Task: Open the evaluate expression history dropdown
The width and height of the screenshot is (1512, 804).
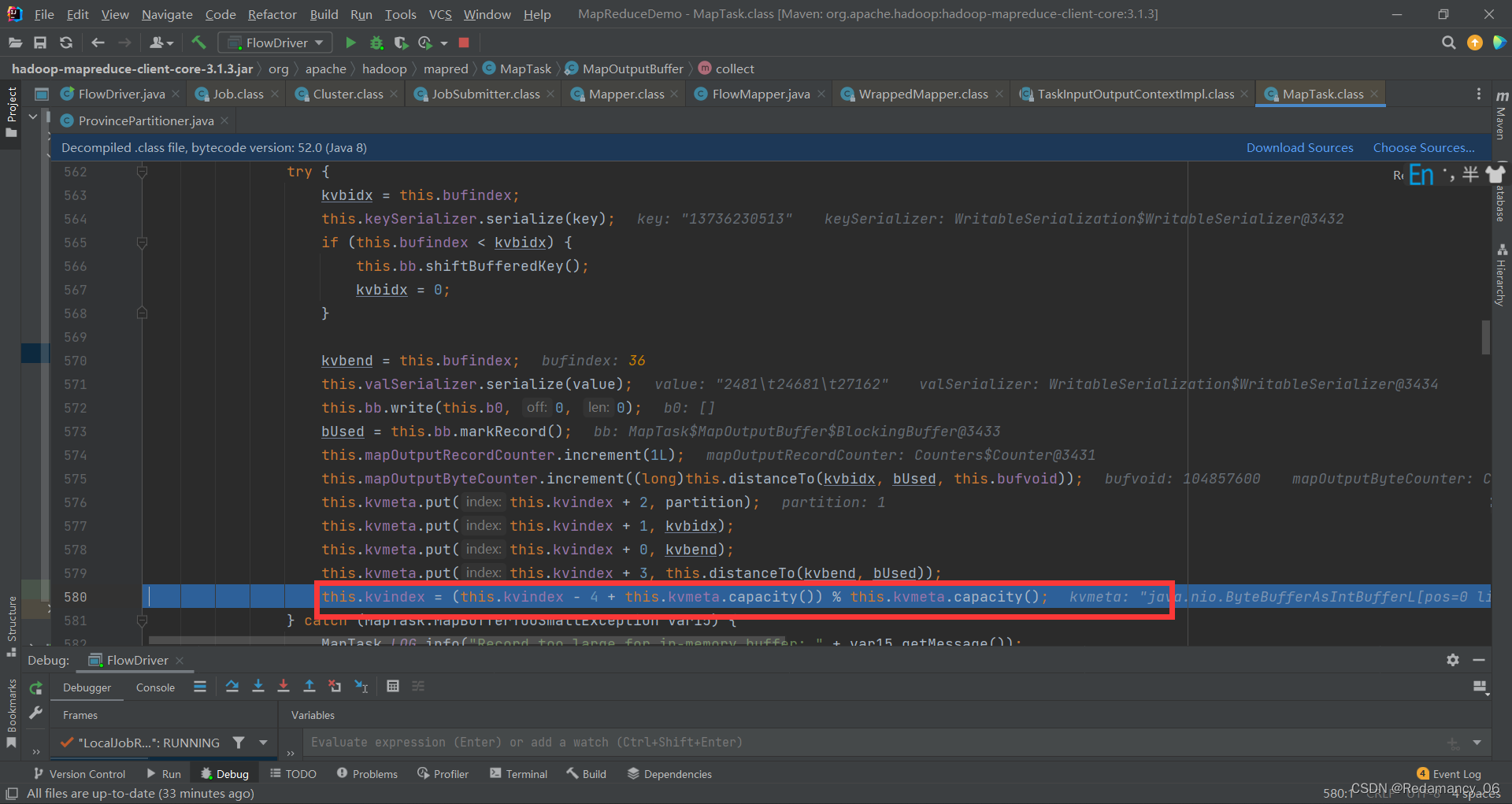Action: [1477, 743]
